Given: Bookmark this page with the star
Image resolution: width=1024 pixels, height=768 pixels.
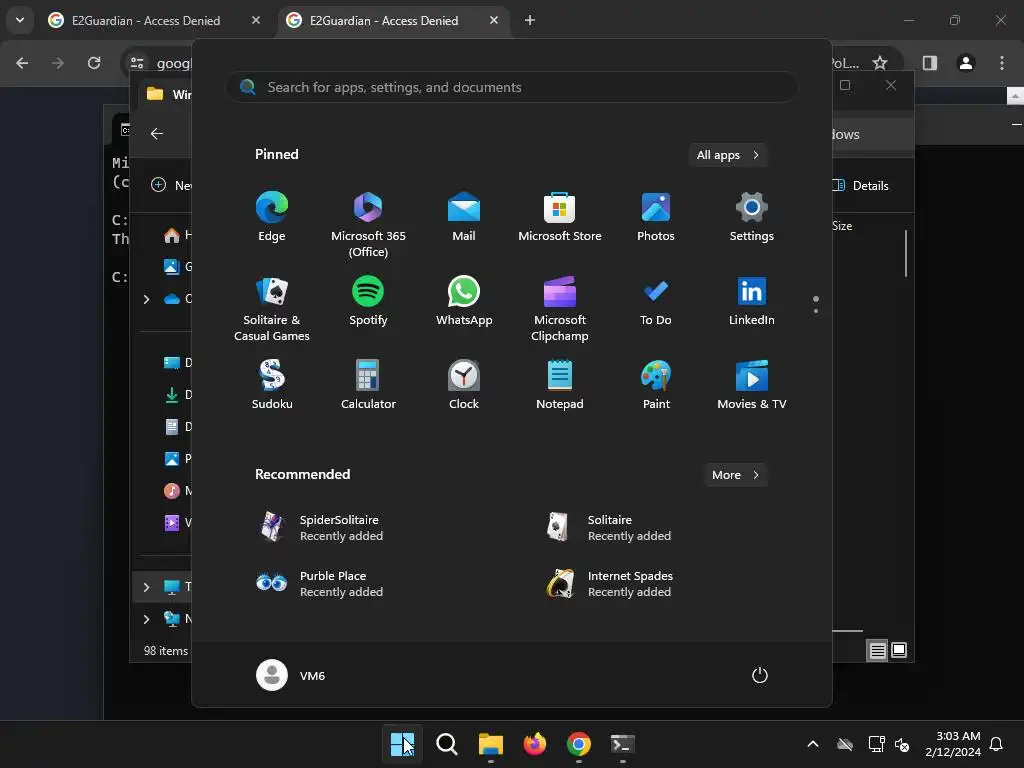Looking at the screenshot, I should [x=880, y=63].
